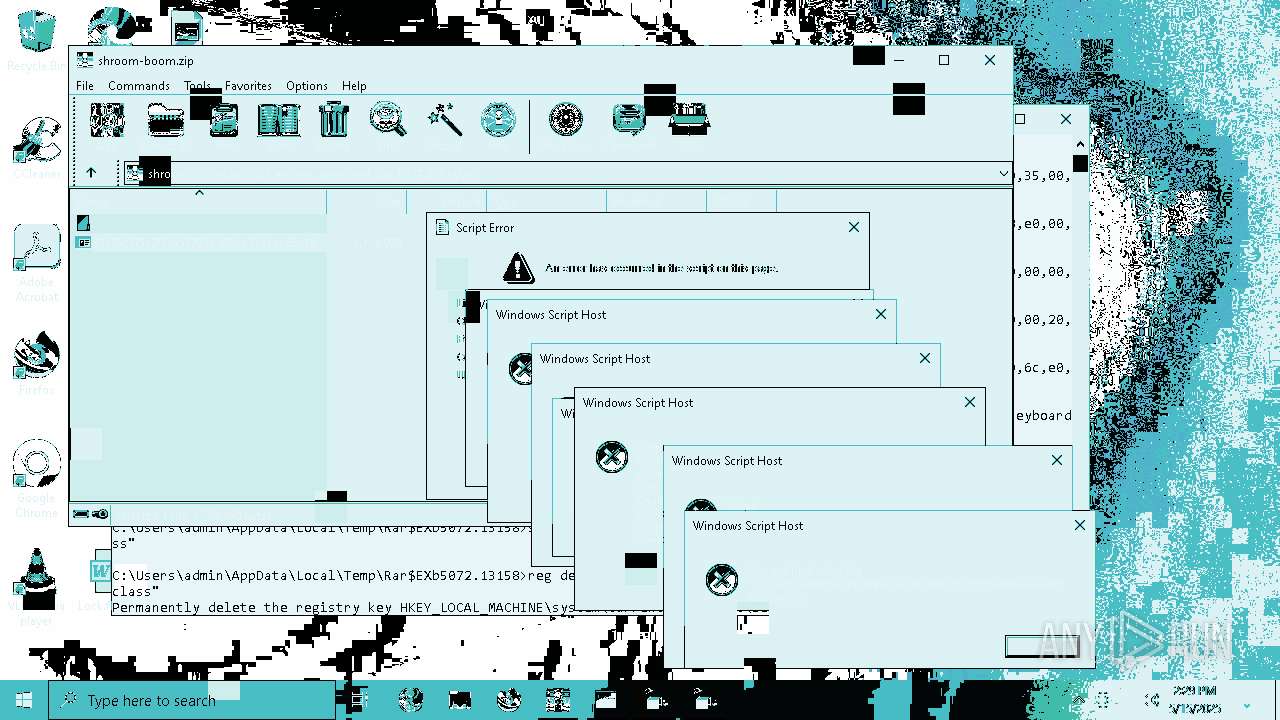Click the background window's vertical scrollbar thumb
This screenshot has width=1280, height=720.
(x=1080, y=164)
